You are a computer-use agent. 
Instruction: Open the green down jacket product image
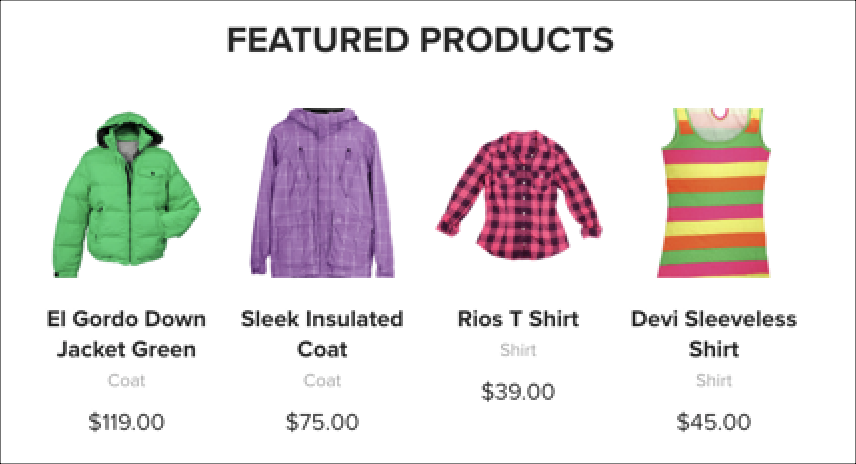[127, 195]
